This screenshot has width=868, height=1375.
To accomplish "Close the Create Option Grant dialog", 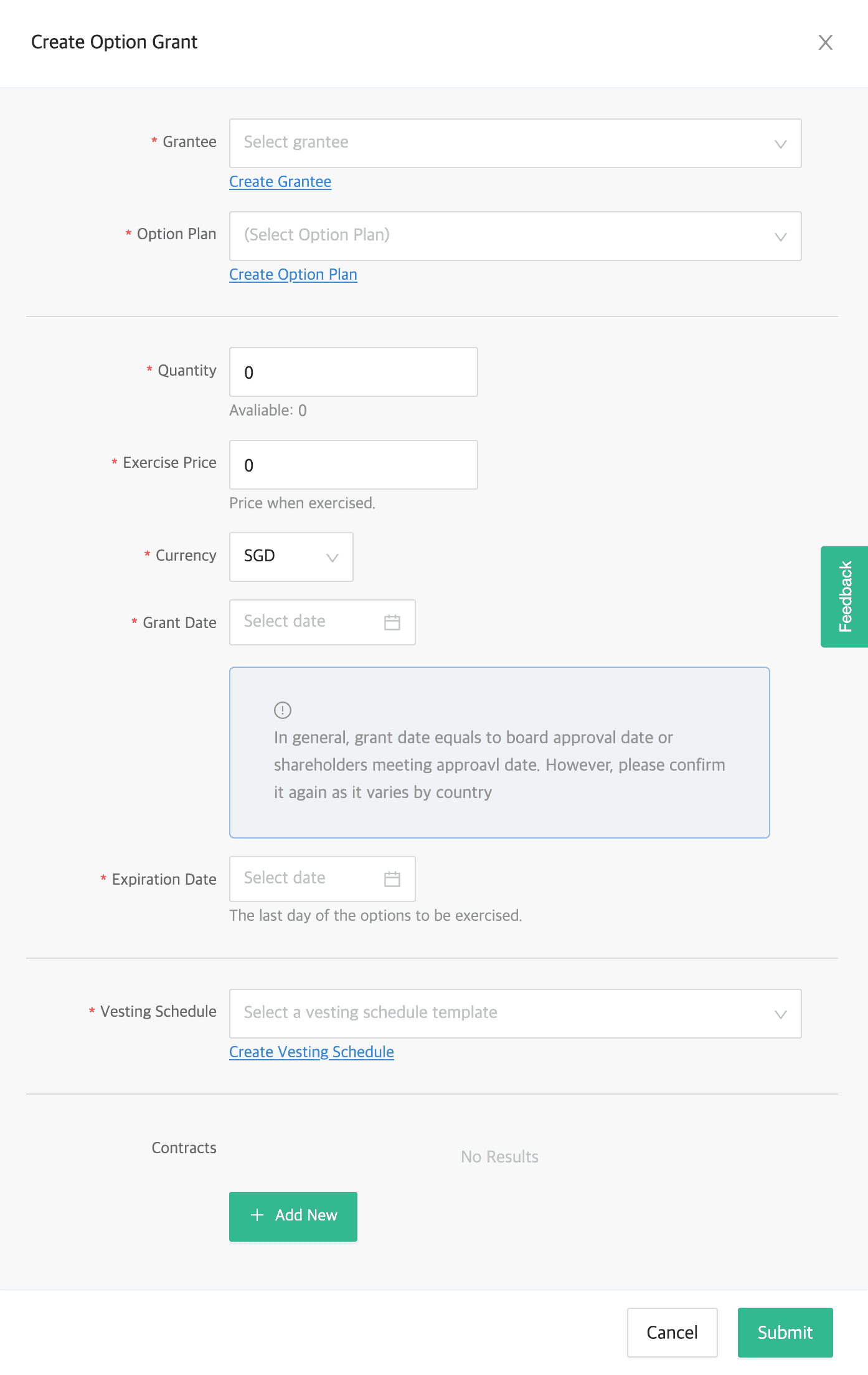I will [825, 42].
